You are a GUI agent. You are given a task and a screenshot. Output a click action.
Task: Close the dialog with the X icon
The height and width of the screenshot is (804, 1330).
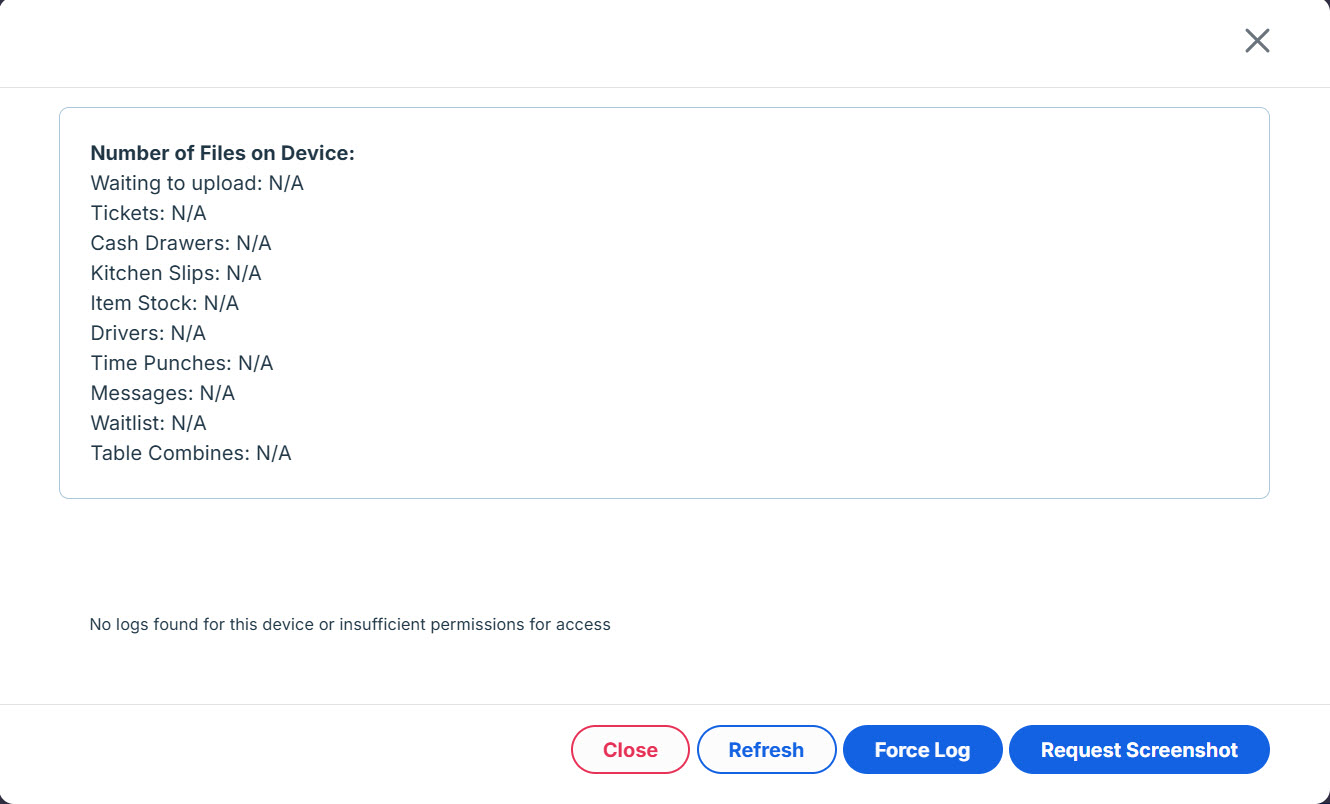[1257, 41]
